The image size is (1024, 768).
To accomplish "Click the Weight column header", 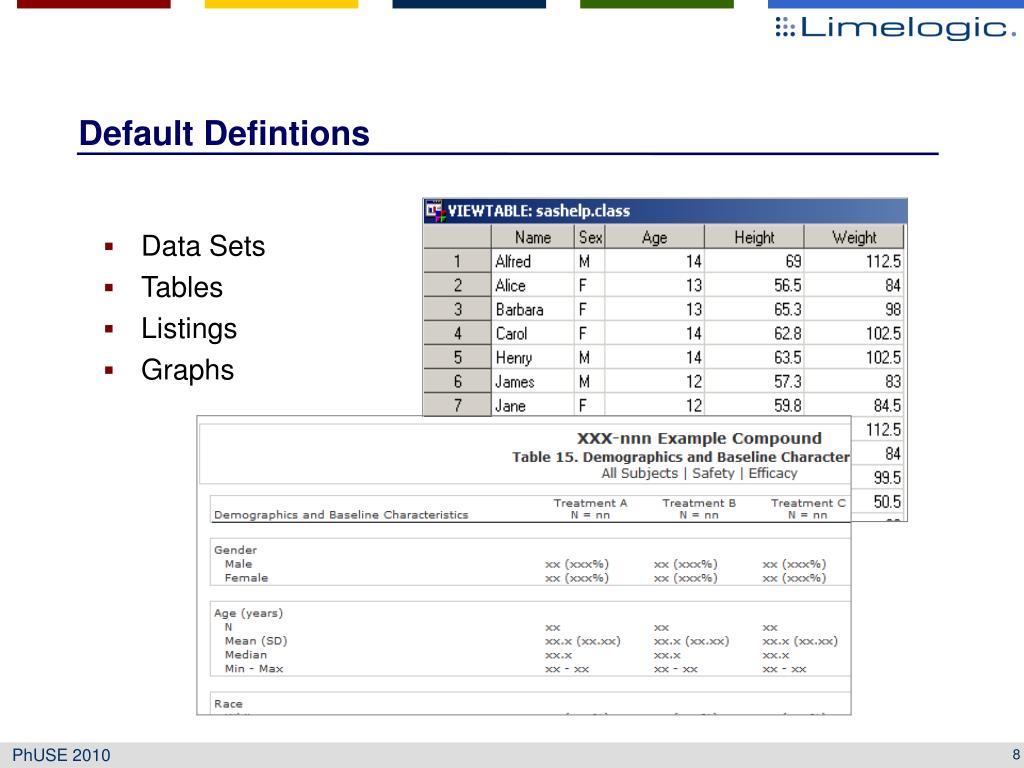I will click(854, 237).
